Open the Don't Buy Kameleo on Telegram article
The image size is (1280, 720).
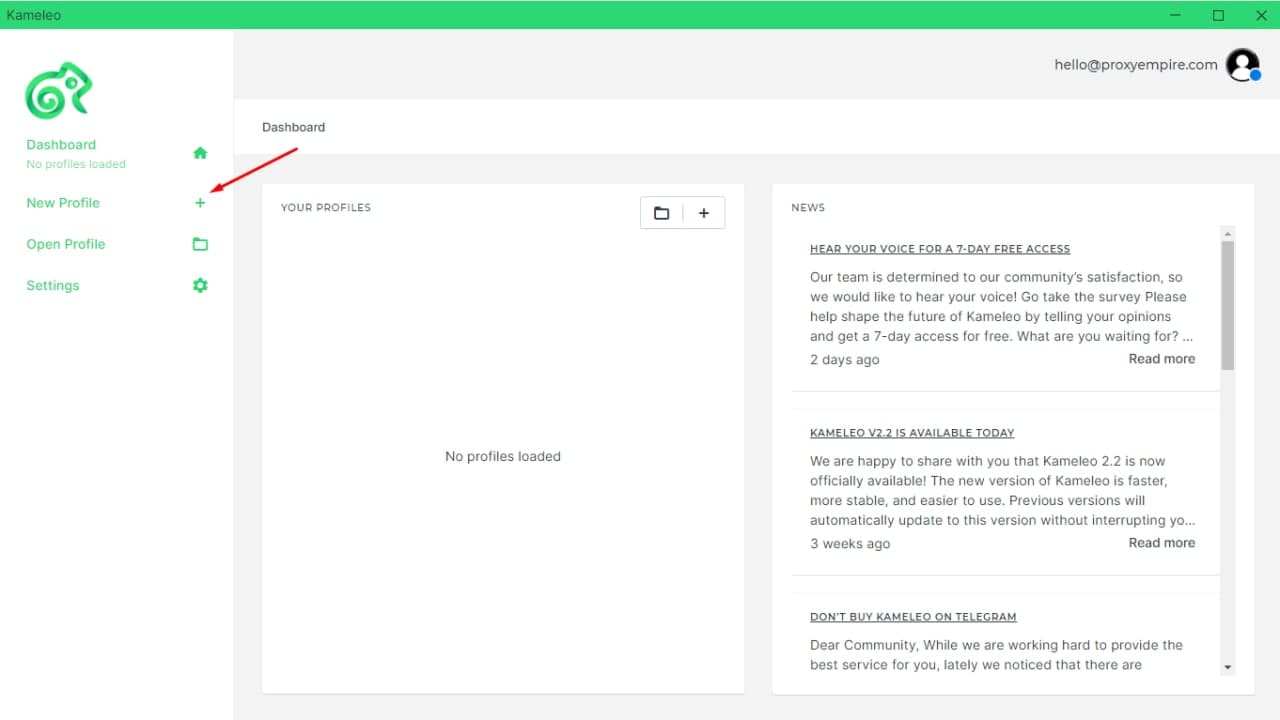[x=913, y=616]
